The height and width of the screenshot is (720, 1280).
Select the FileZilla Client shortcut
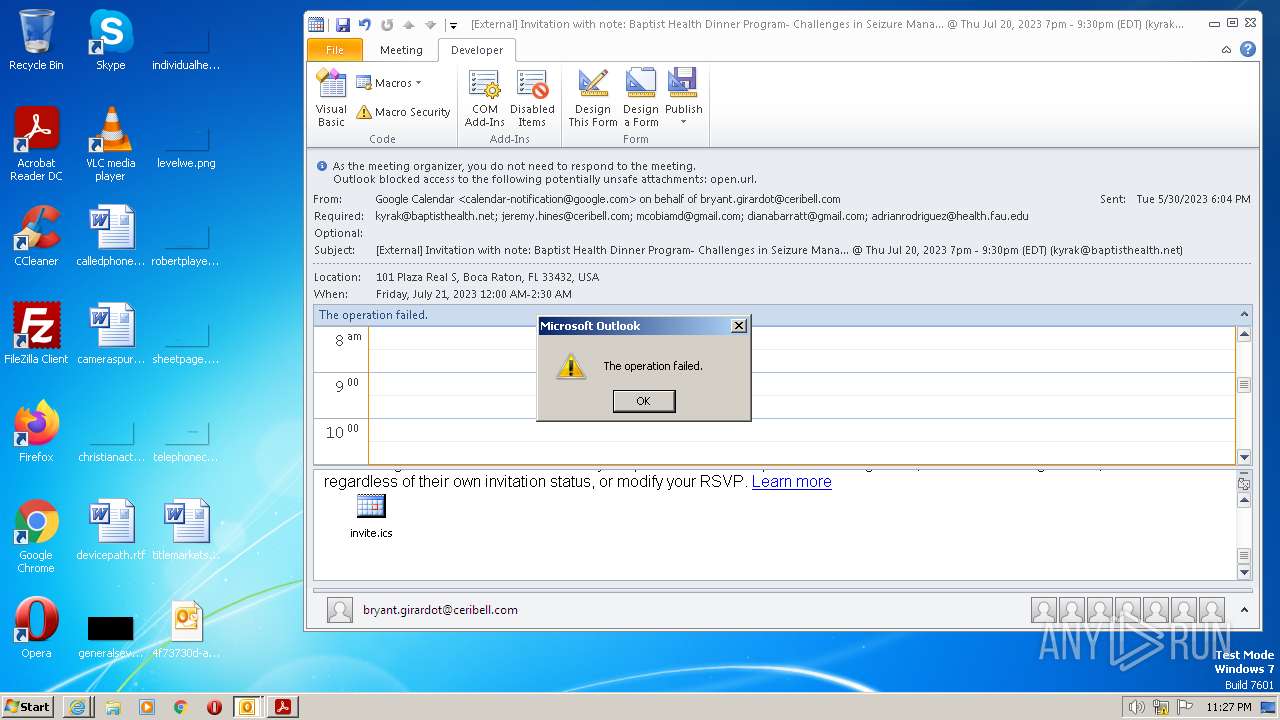36,334
